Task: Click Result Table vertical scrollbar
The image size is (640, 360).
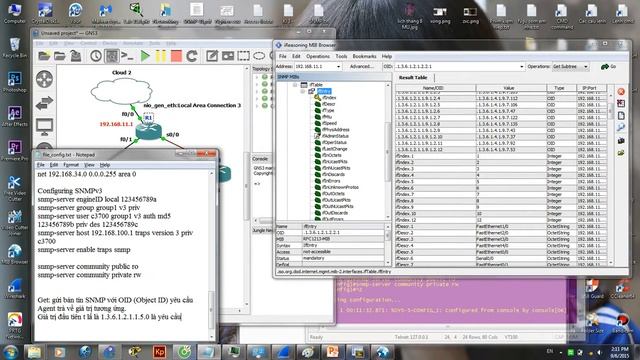Action: pyautogui.click(x=611, y=178)
